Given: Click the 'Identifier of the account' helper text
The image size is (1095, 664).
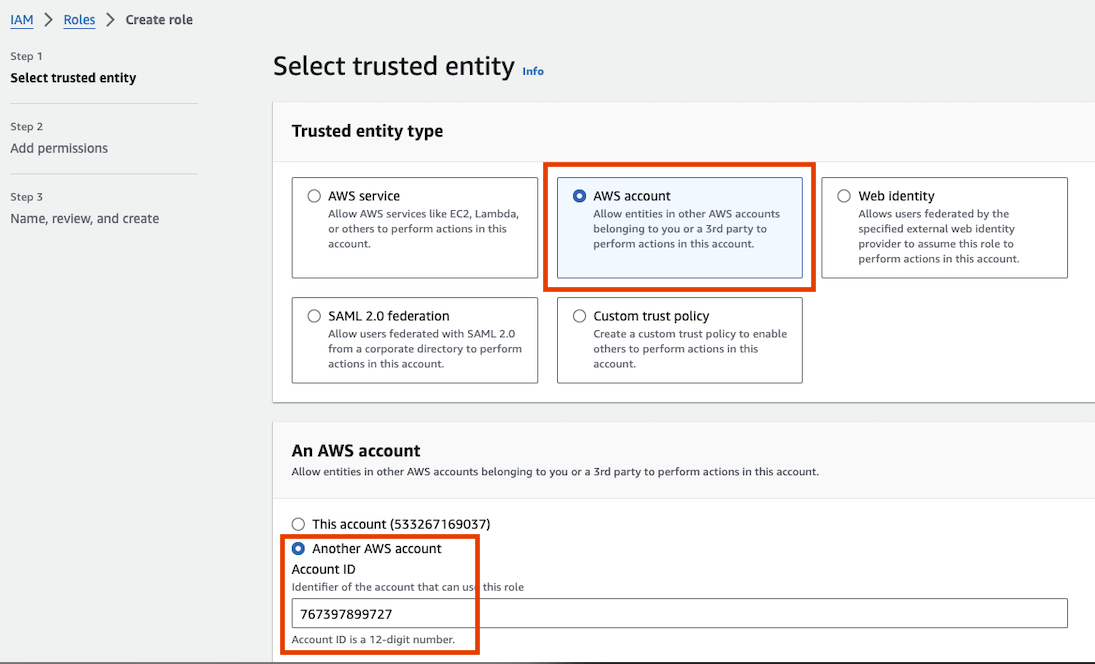Looking at the screenshot, I should (408, 587).
